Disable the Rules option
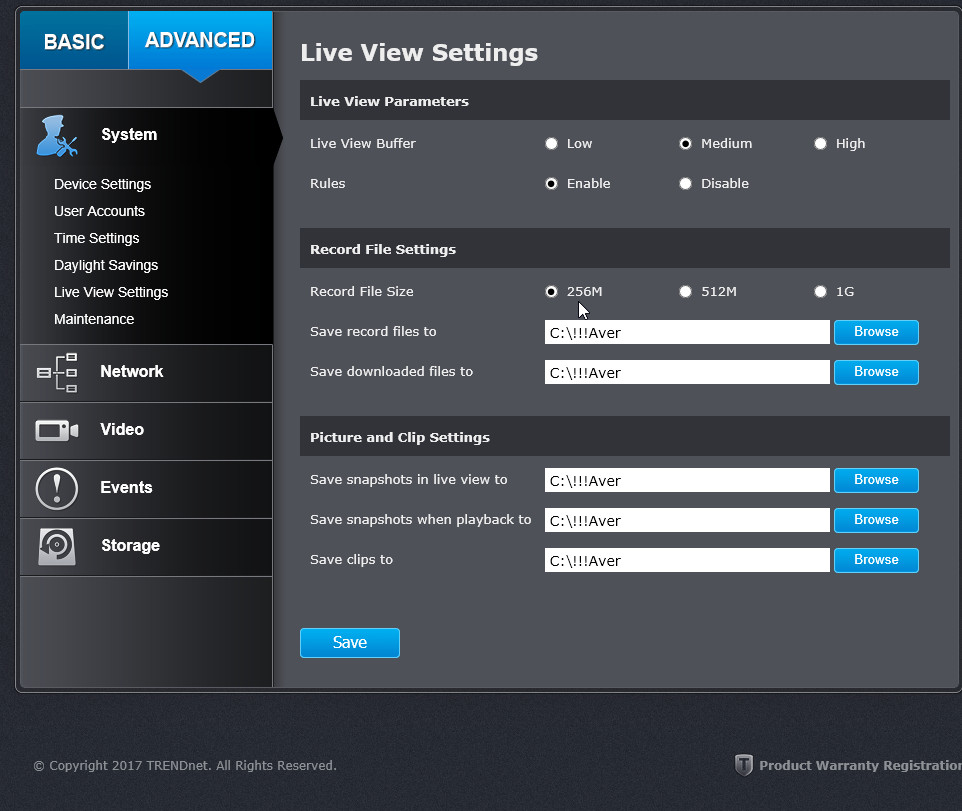This screenshot has width=962, height=811. (686, 183)
